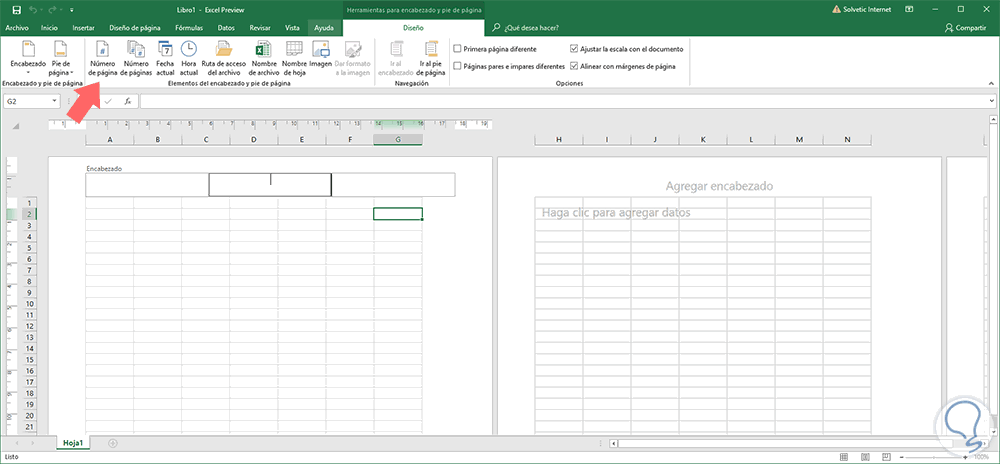
Task: Enable Primera página diferente checkbox
Action: [457, 48]
